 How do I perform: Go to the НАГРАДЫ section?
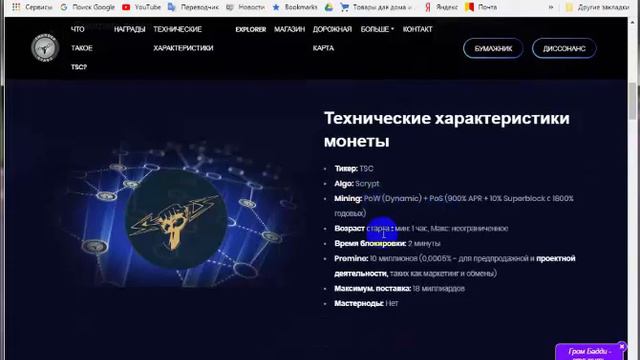(x=129, y=29)
